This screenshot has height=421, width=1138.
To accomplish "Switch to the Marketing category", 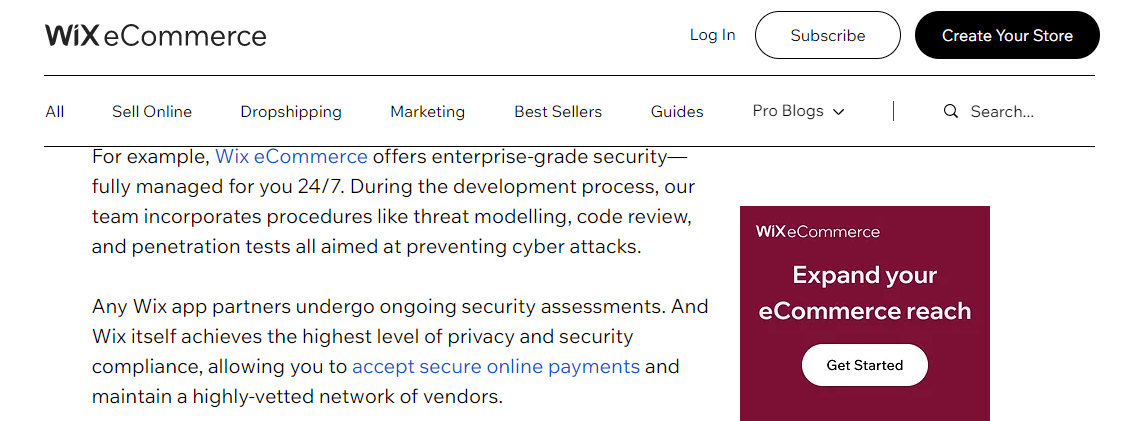I will coord(427,112).
